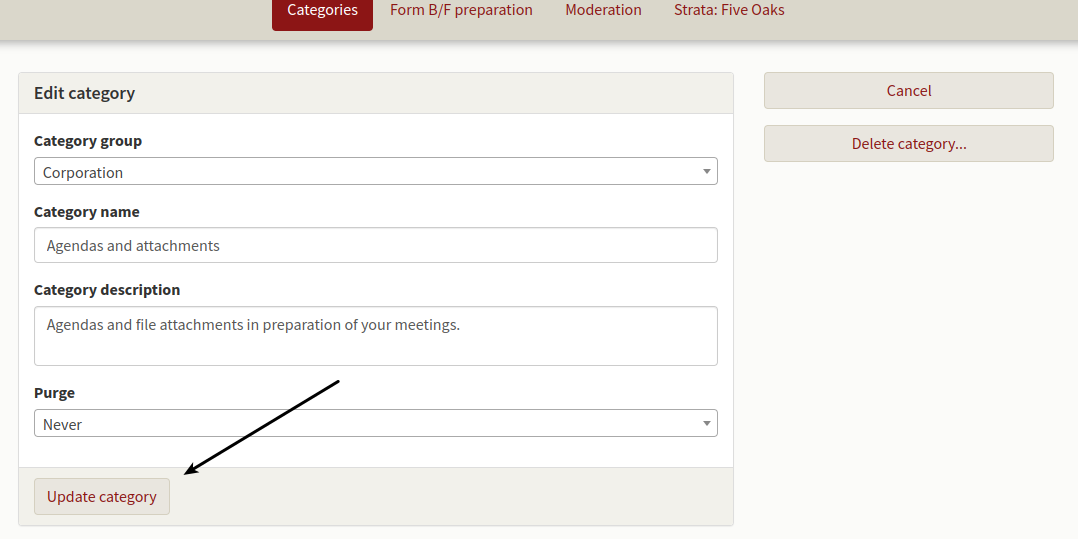The width and height of the screenshot is (1078, 539).
Task: Click the Edit category panel heading
Action: click(x=85, y=93)
